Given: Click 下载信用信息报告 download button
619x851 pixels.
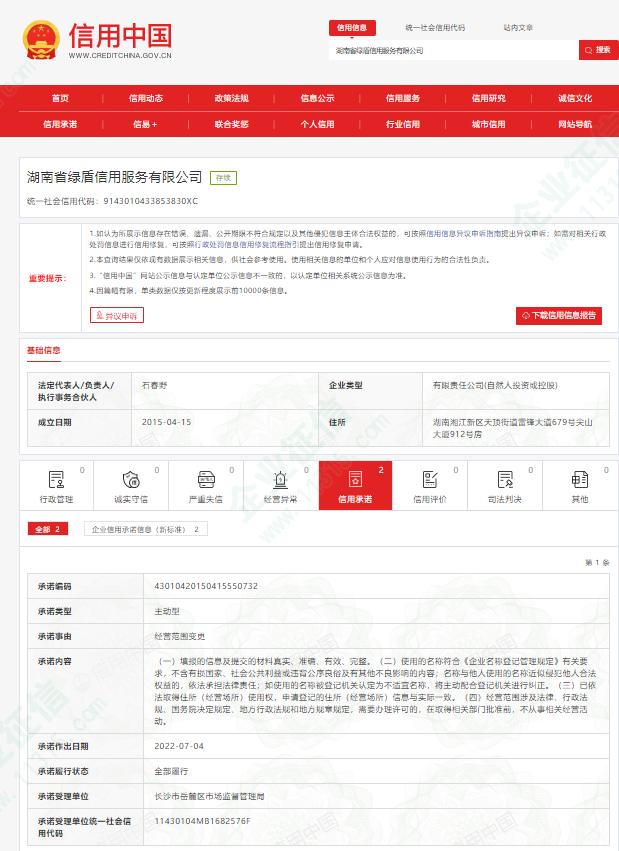Looking at the screenshot, I should pos(559,315).
